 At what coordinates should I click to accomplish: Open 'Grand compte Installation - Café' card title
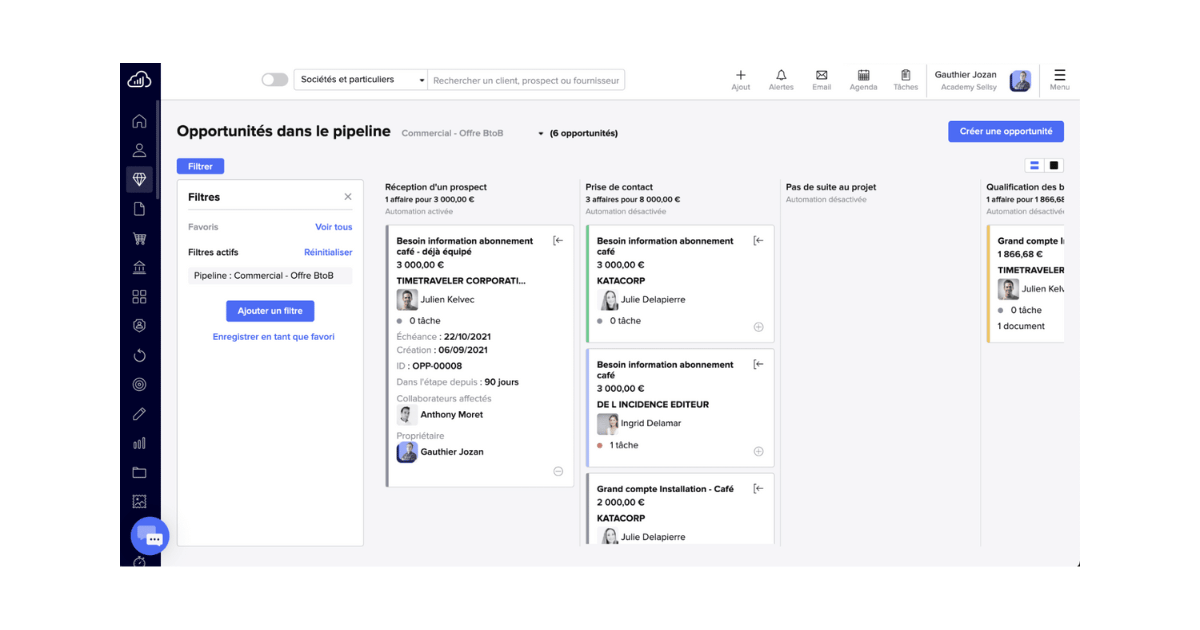click(x=665, y=489)
